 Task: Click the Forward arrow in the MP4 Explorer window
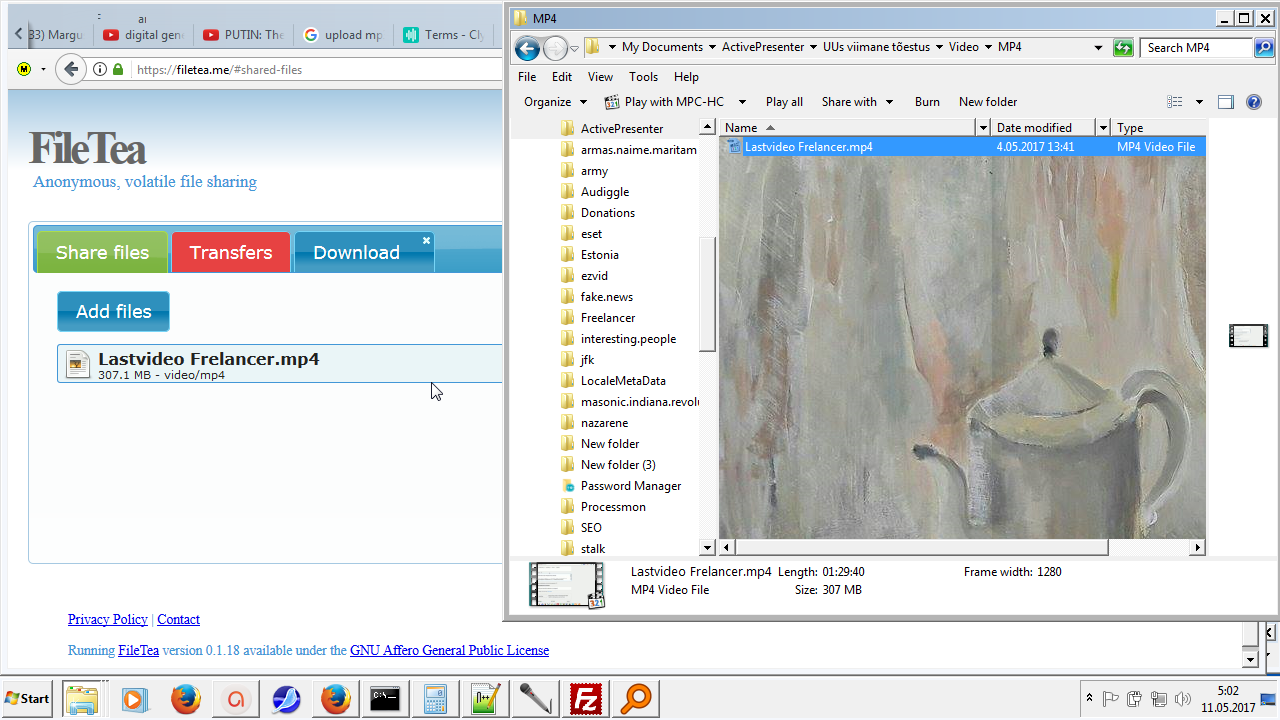tap(555, 47)
